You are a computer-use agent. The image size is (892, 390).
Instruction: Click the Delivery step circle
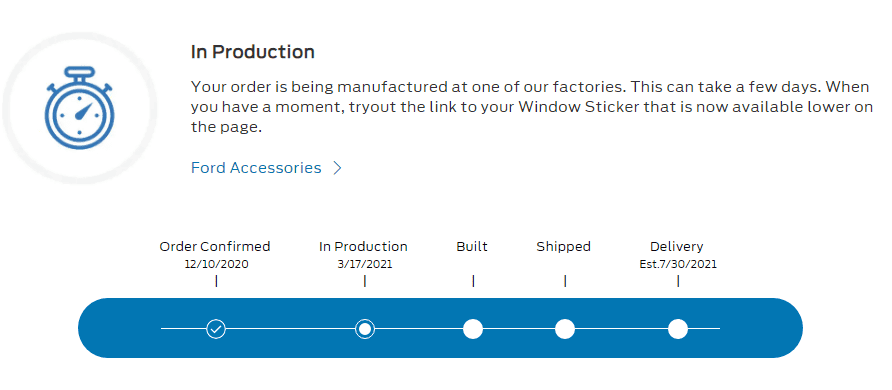coord(678,329)
